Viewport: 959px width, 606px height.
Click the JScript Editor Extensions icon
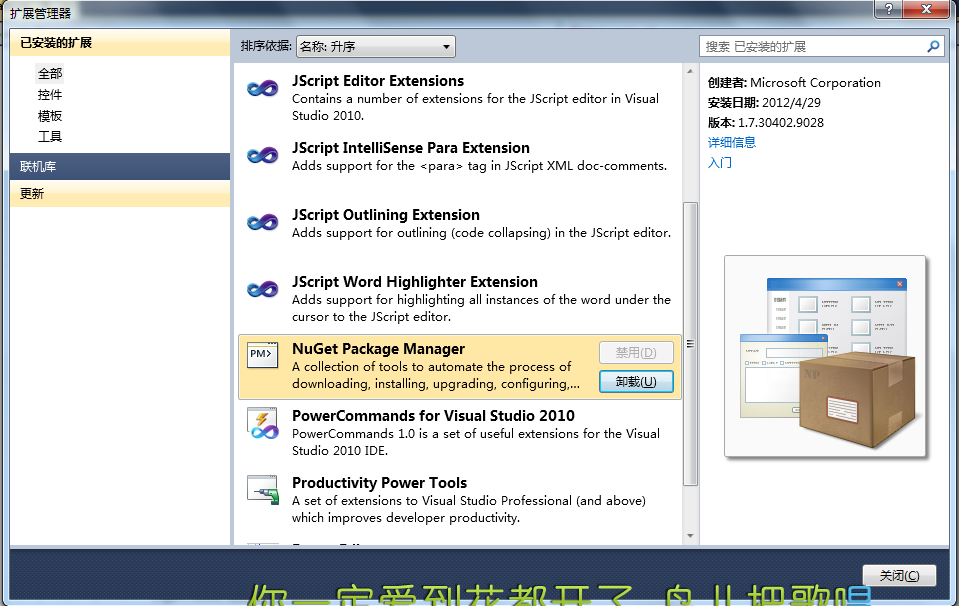point(262,89)
